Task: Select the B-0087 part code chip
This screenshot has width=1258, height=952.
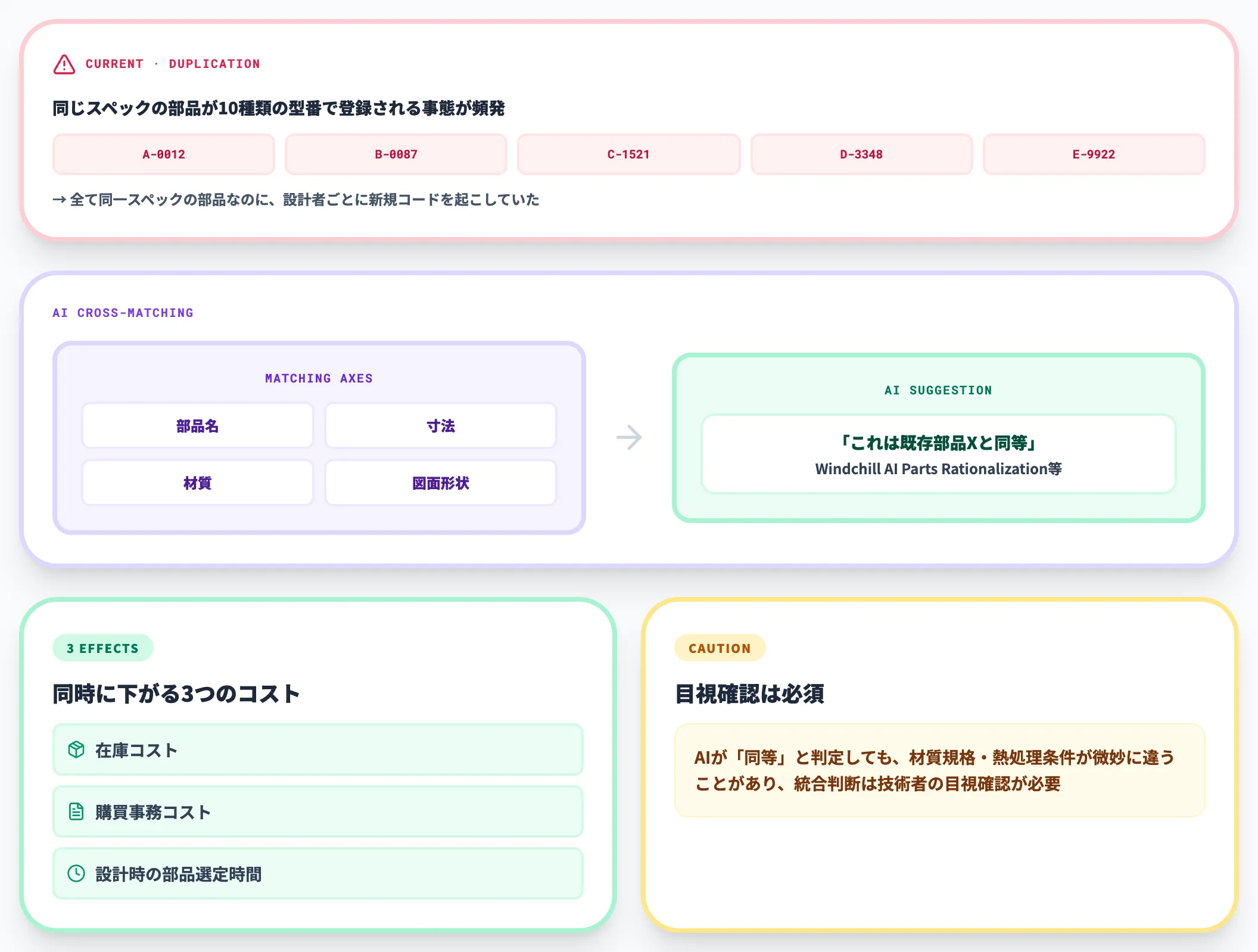Action: [396, 154]
